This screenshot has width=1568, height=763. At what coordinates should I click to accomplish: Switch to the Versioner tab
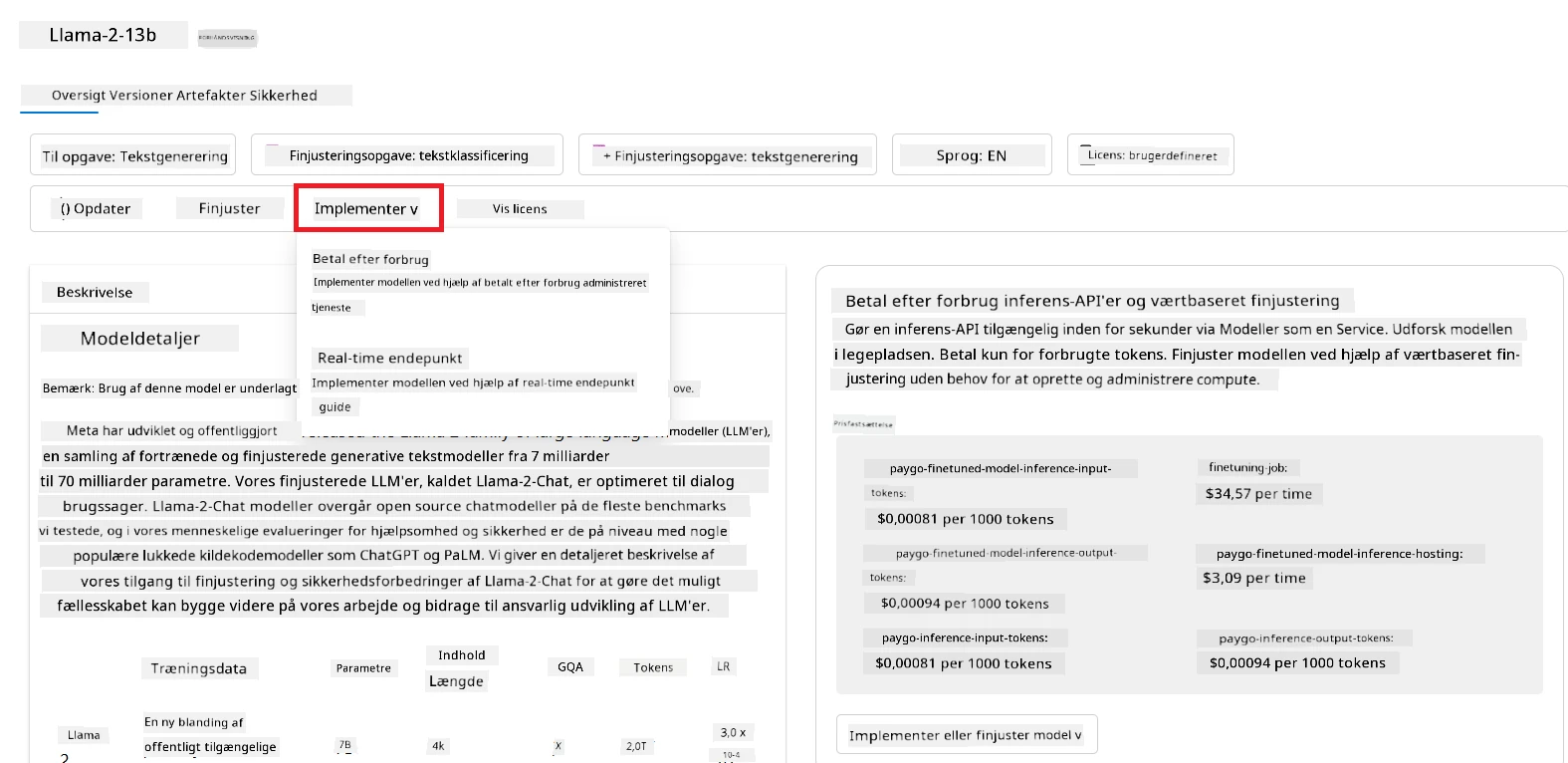(140, 96)
